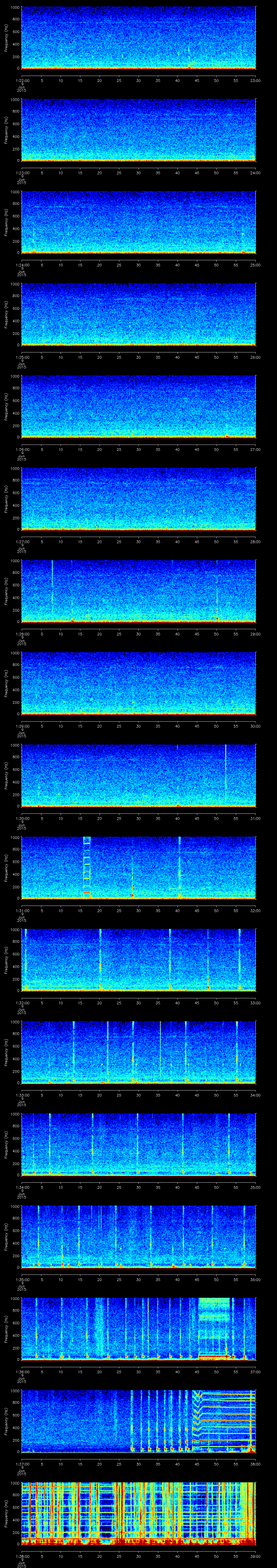Click the 1:22:00 start time label
The width and height of the screenshot is (277, 1568).
(x=21, y=80)
